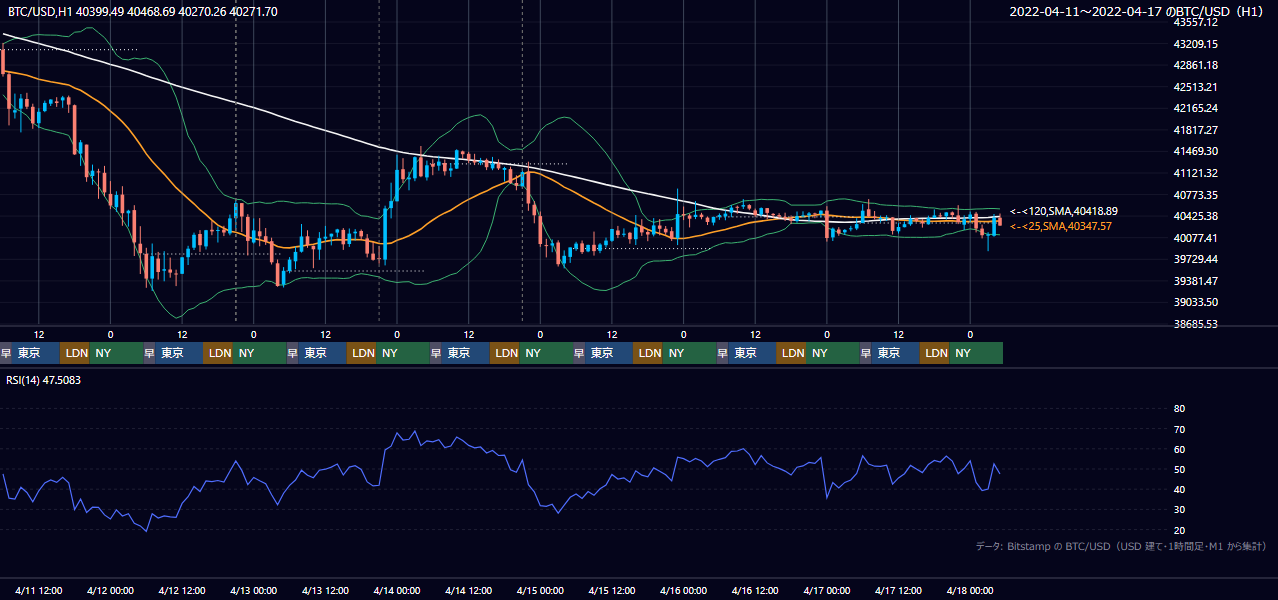Select the 4/13 00:00 date label
Viewport: 1278px width, 600px height.
(x=254, y=590)
